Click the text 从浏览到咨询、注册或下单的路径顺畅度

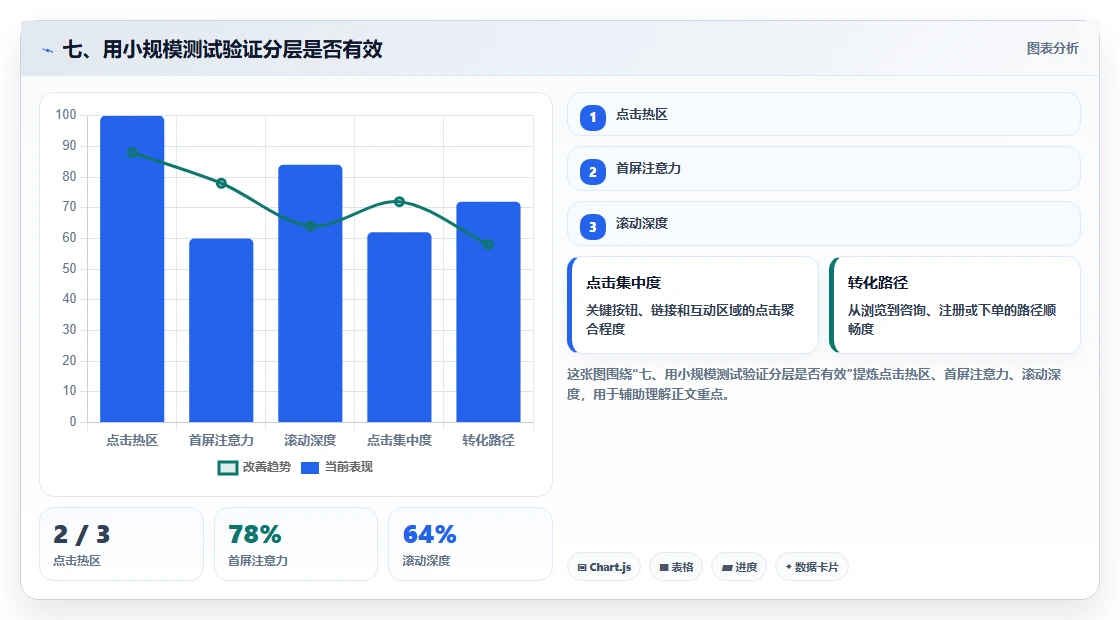tap(952, 320)
